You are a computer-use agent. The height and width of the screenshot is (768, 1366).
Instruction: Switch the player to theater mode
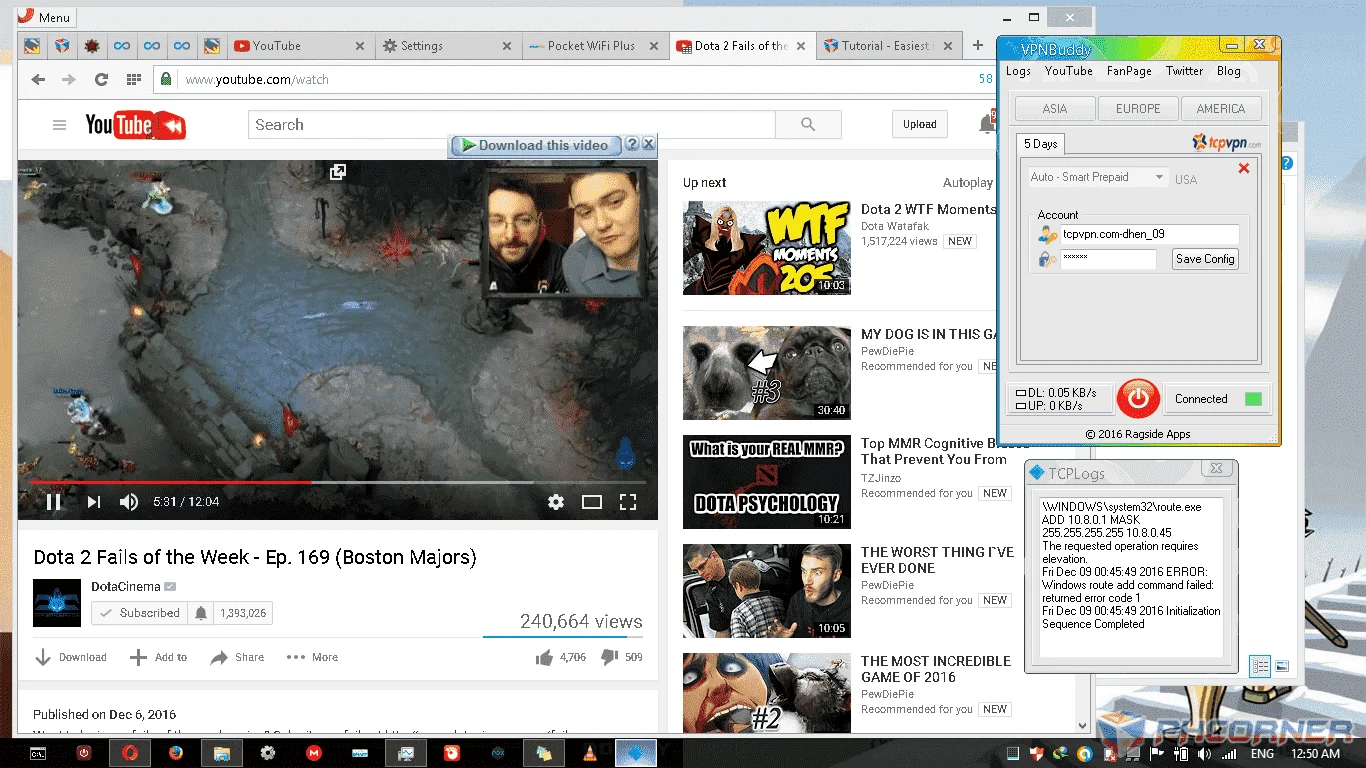pos(592,502)
